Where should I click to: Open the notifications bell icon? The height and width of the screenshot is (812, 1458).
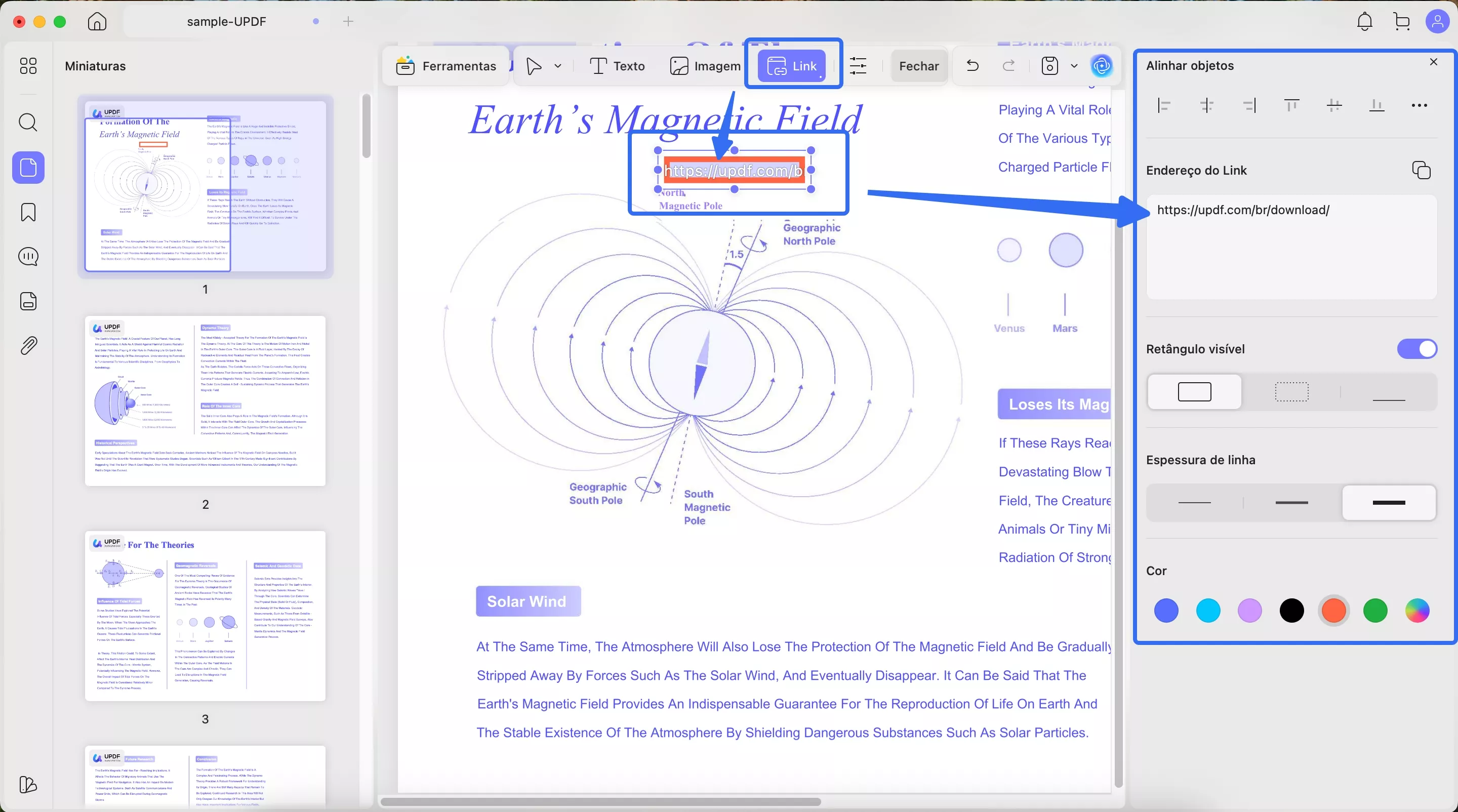click(x=1364, y=21)
